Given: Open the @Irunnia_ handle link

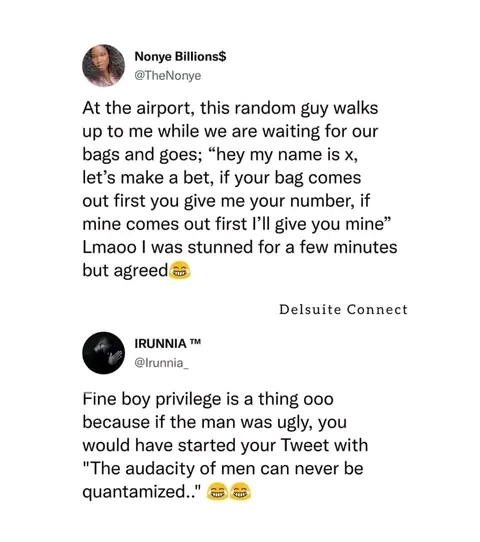Looking at the screenshot, I should click(161, 363).
